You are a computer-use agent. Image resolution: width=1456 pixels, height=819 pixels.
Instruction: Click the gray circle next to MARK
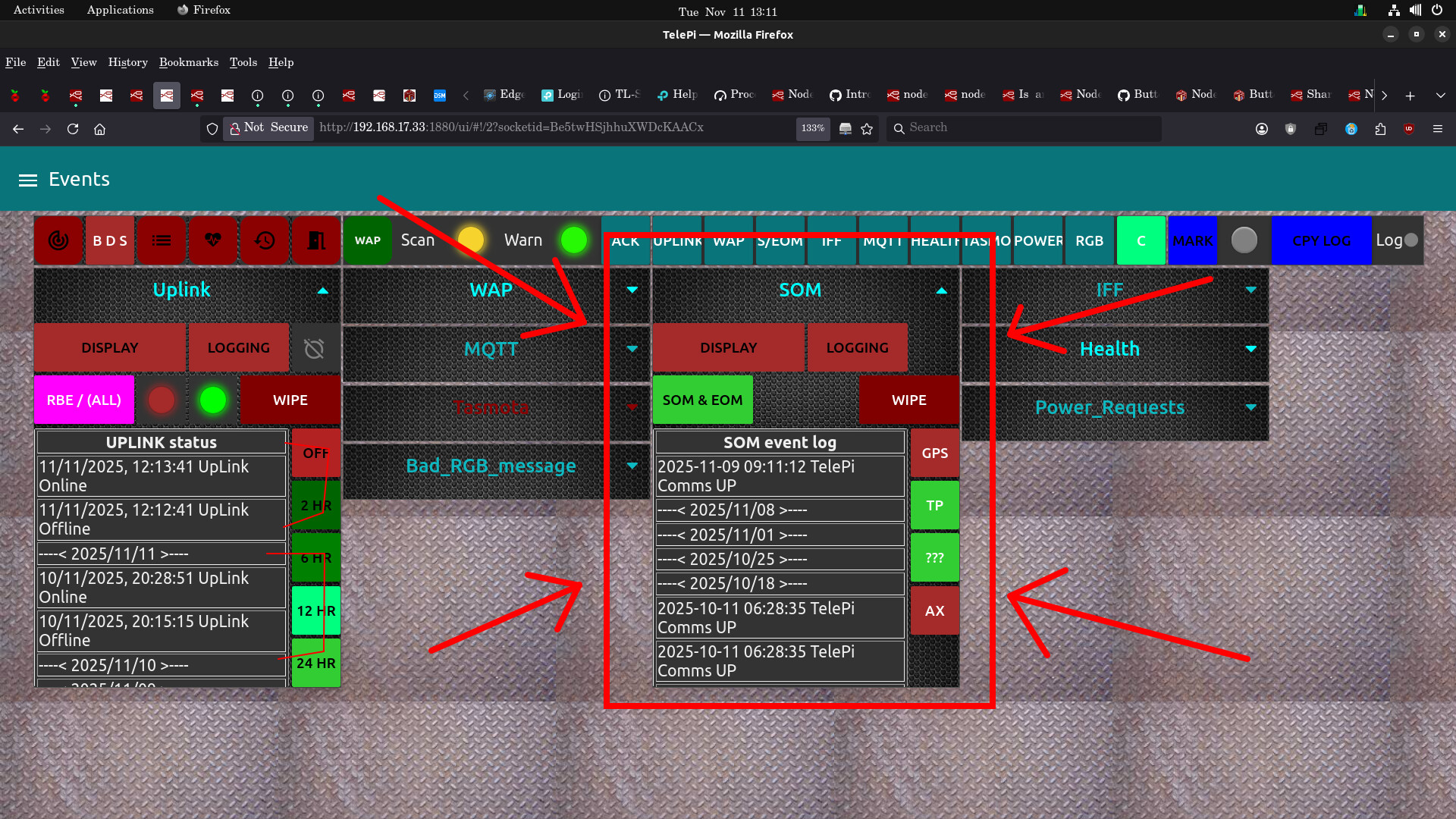click(1244, 240)
